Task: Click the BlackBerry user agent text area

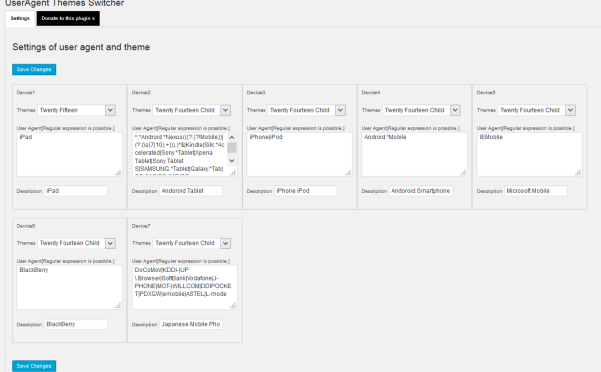Action: (69, 287)
